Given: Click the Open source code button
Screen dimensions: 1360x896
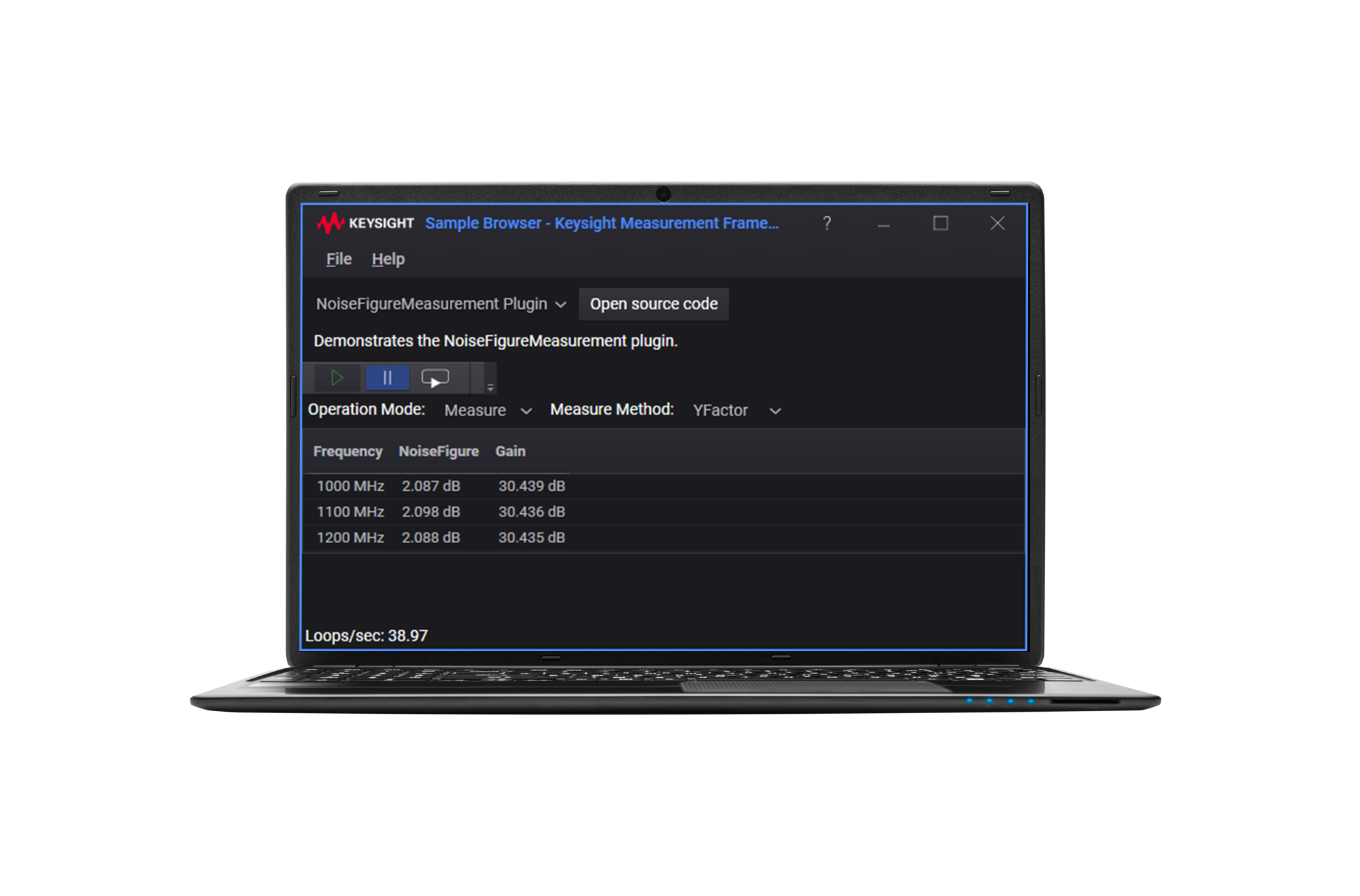Looking at the screenshot, I should tap(653, 304).
